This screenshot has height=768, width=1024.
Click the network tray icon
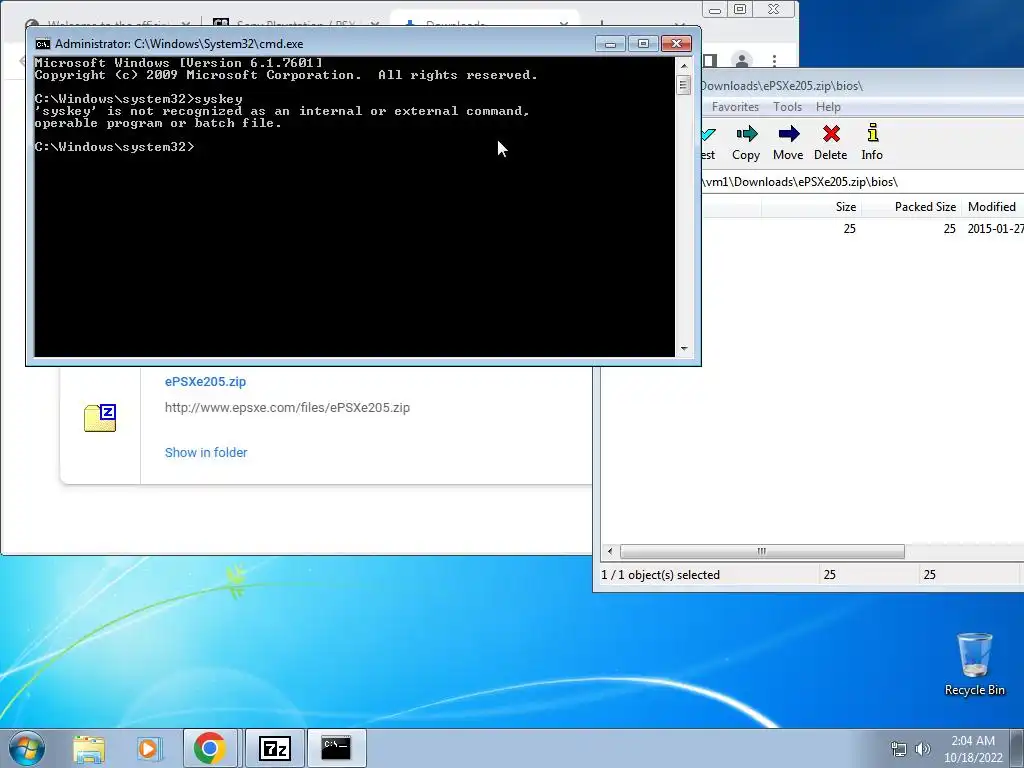pos(899,749)
